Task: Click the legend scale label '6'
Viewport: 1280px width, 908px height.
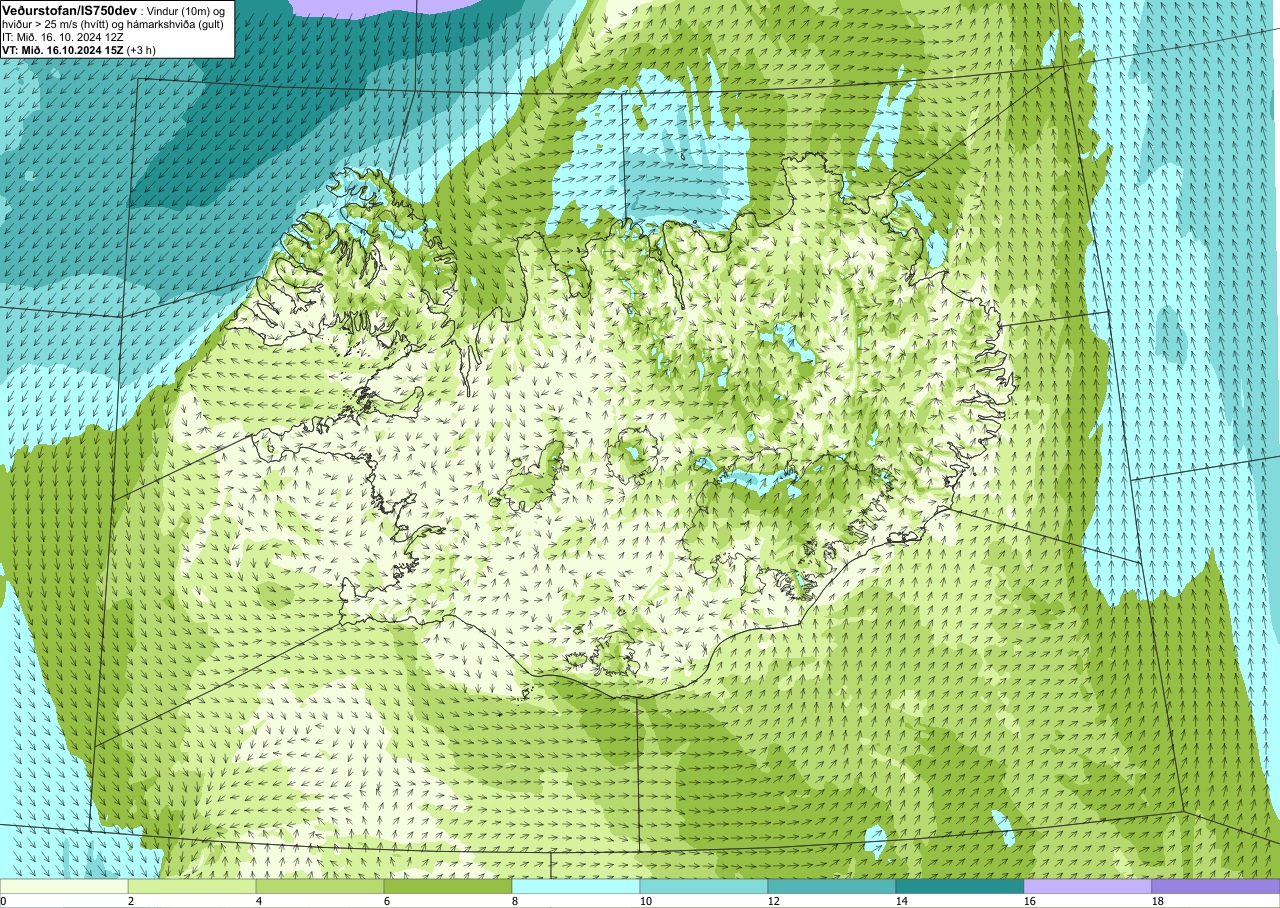Action: click(387, 901)
